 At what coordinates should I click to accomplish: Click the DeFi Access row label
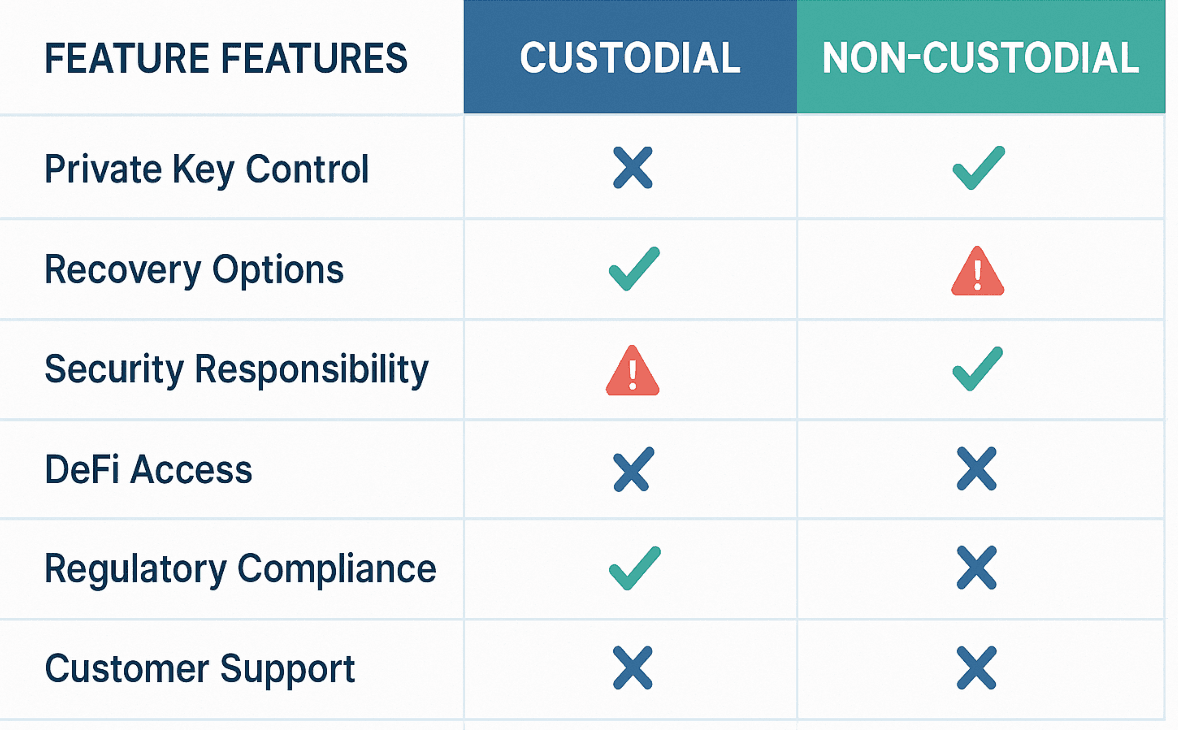(x=148, y=470)
